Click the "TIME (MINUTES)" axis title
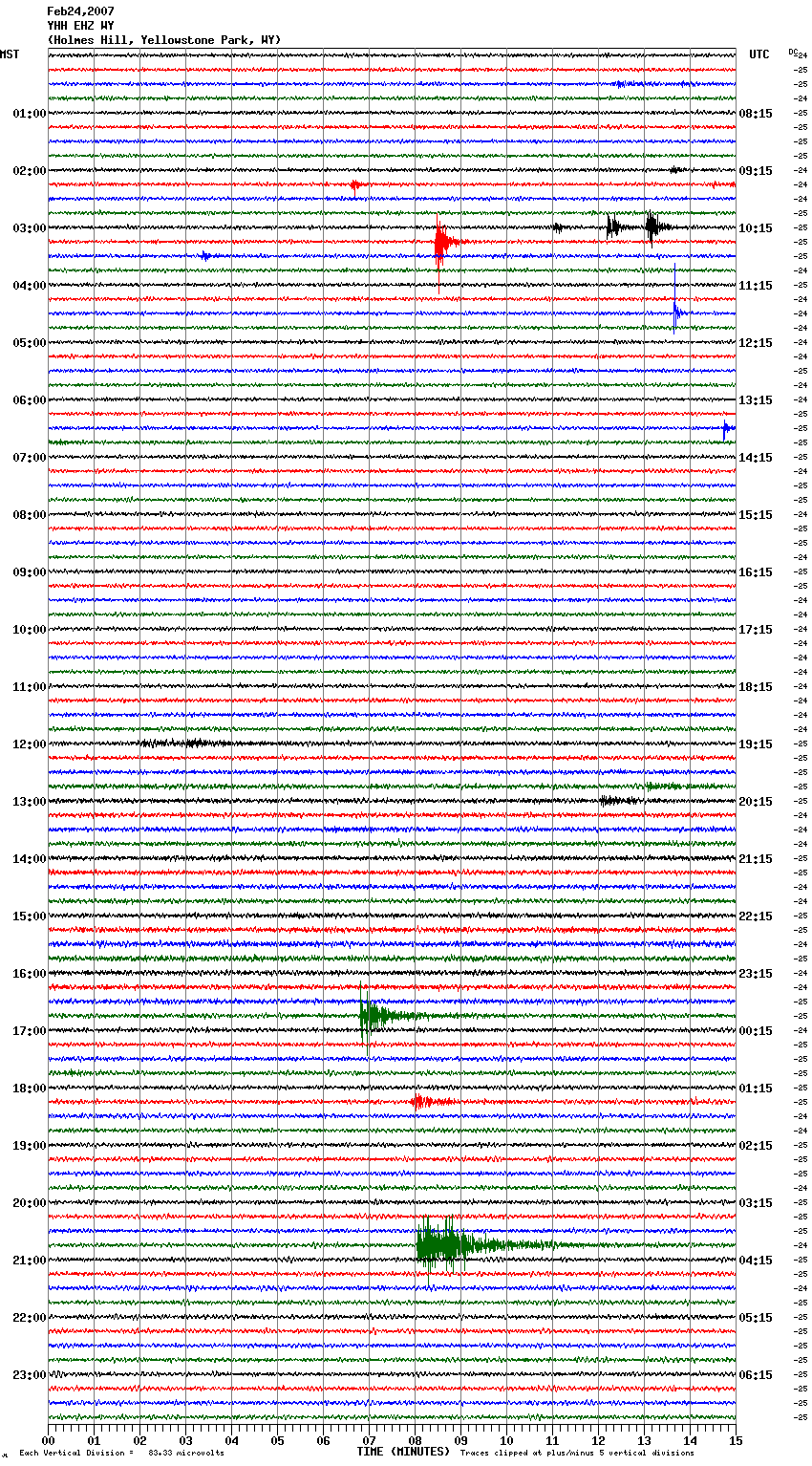The image size is (812, 1466). pos(403,1452)
